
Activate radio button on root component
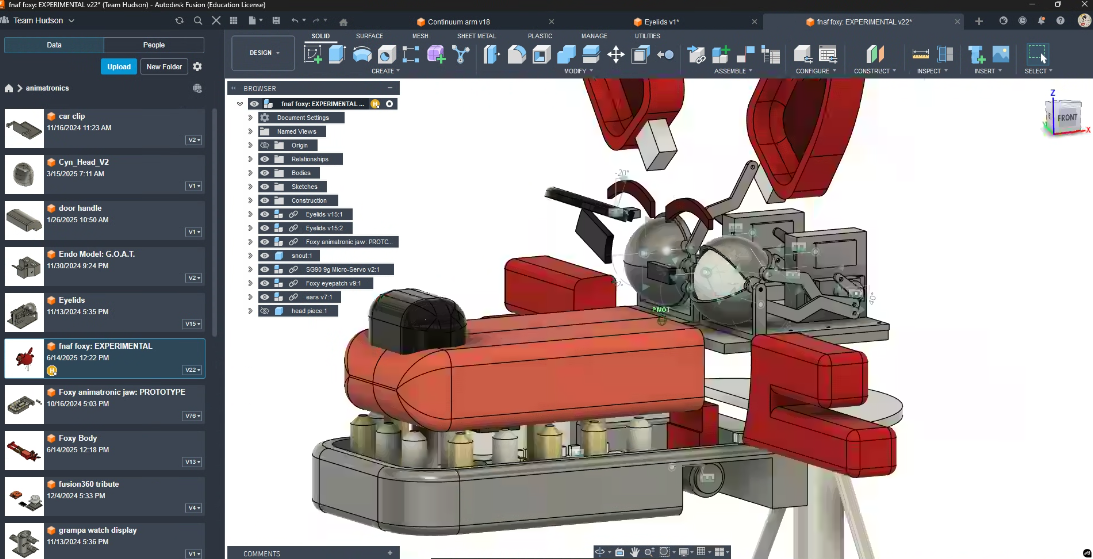[x=390, y=104]
